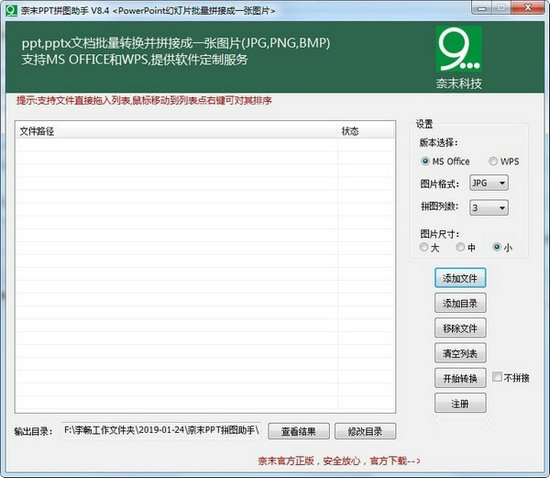Click the 状态 column header
This screenshot has width=550, height=478.
pos(366,131)
